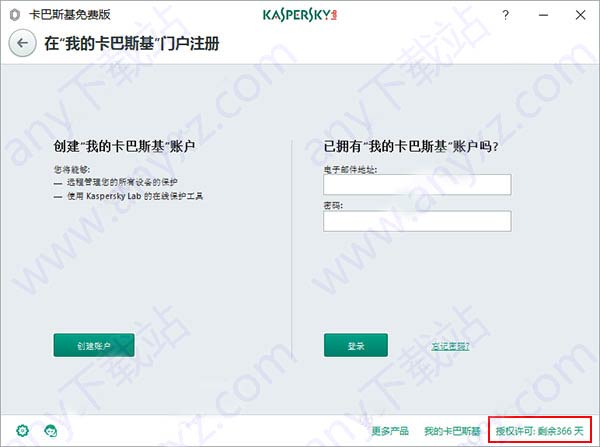Click the green 登录 button
This screenshot has height=447, width=600.
pyautogui.click(x=355, y=345)
